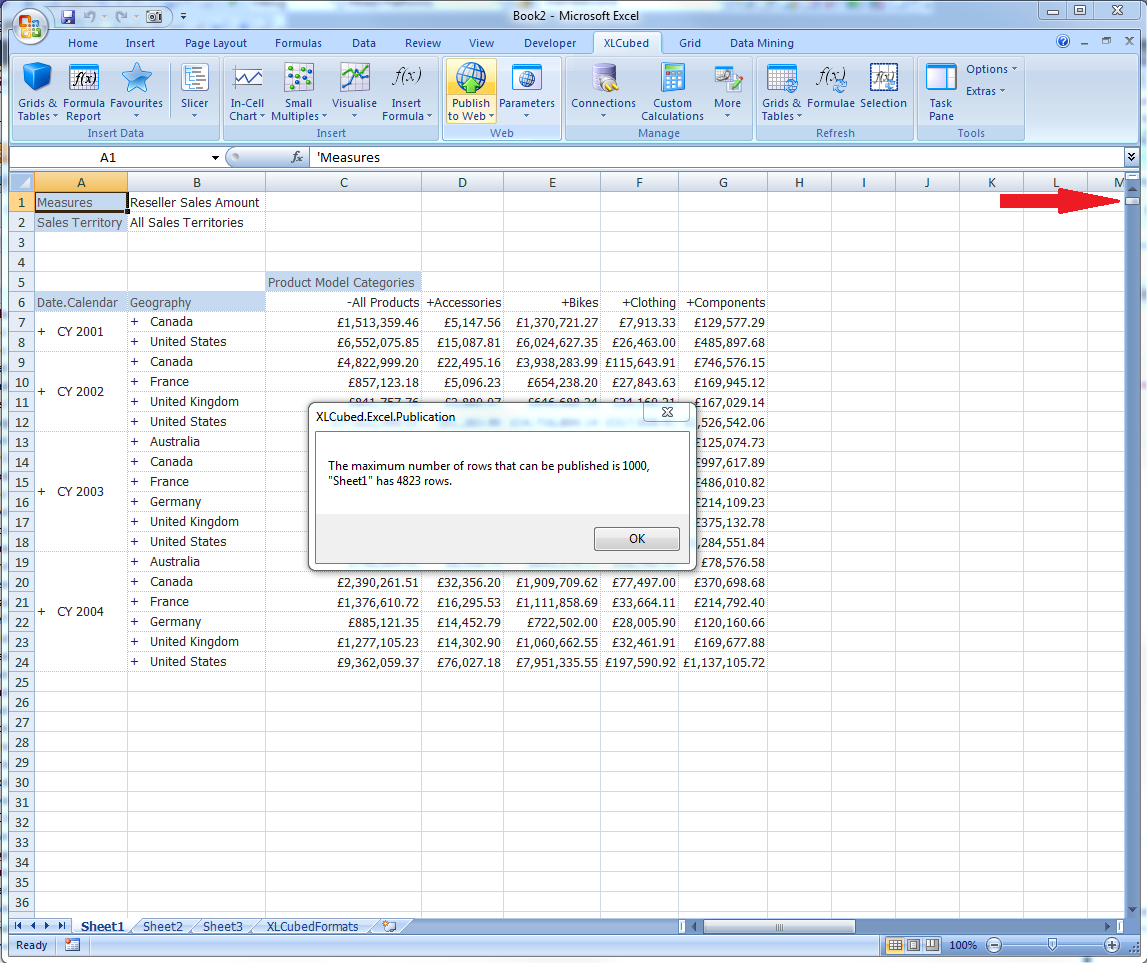Open the Grid ribbon tab
Image resolution: width=1147 pixels, height=963 pixels.
coord(690,43)
